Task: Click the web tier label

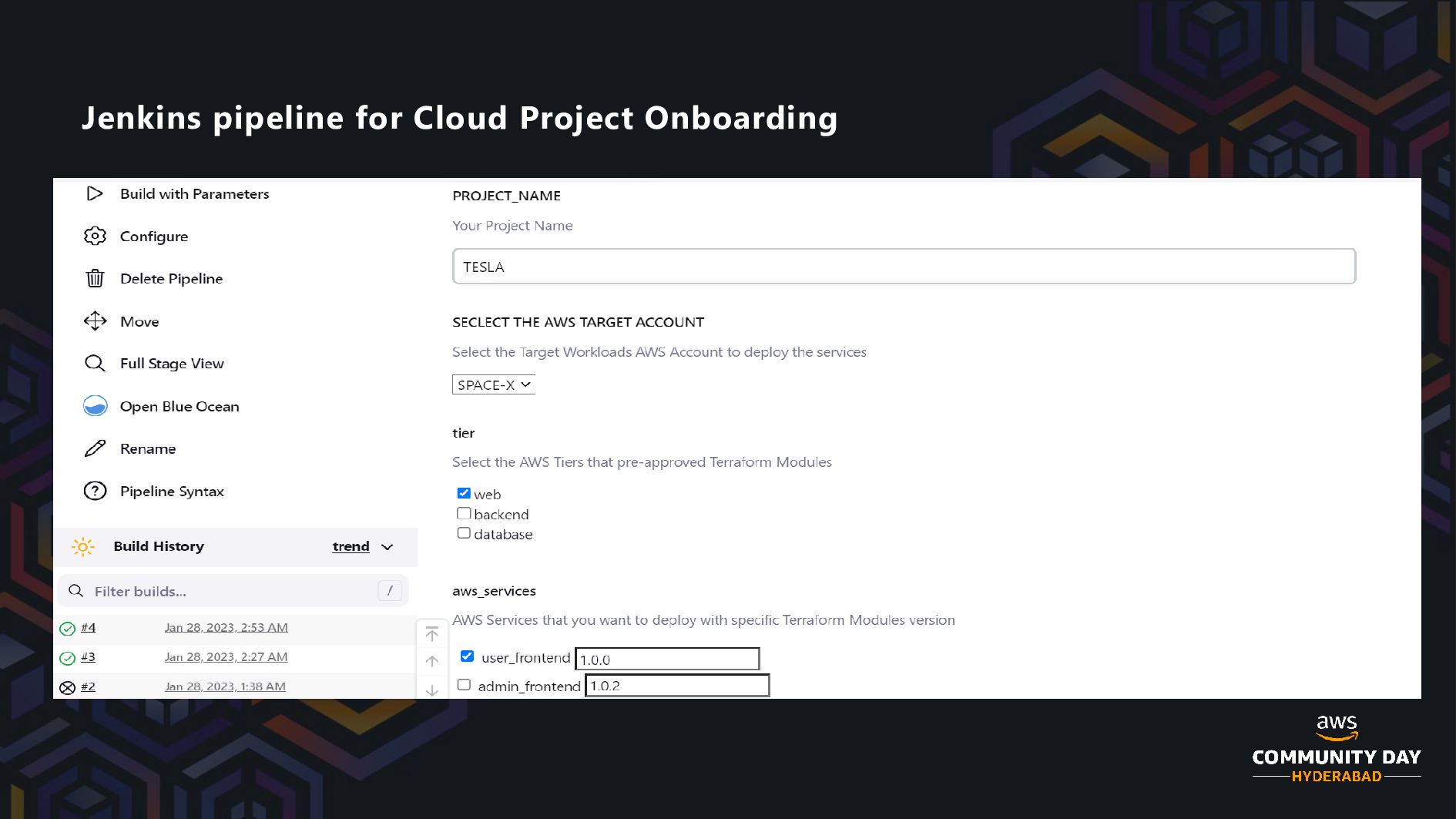Action: click(488, 495)
